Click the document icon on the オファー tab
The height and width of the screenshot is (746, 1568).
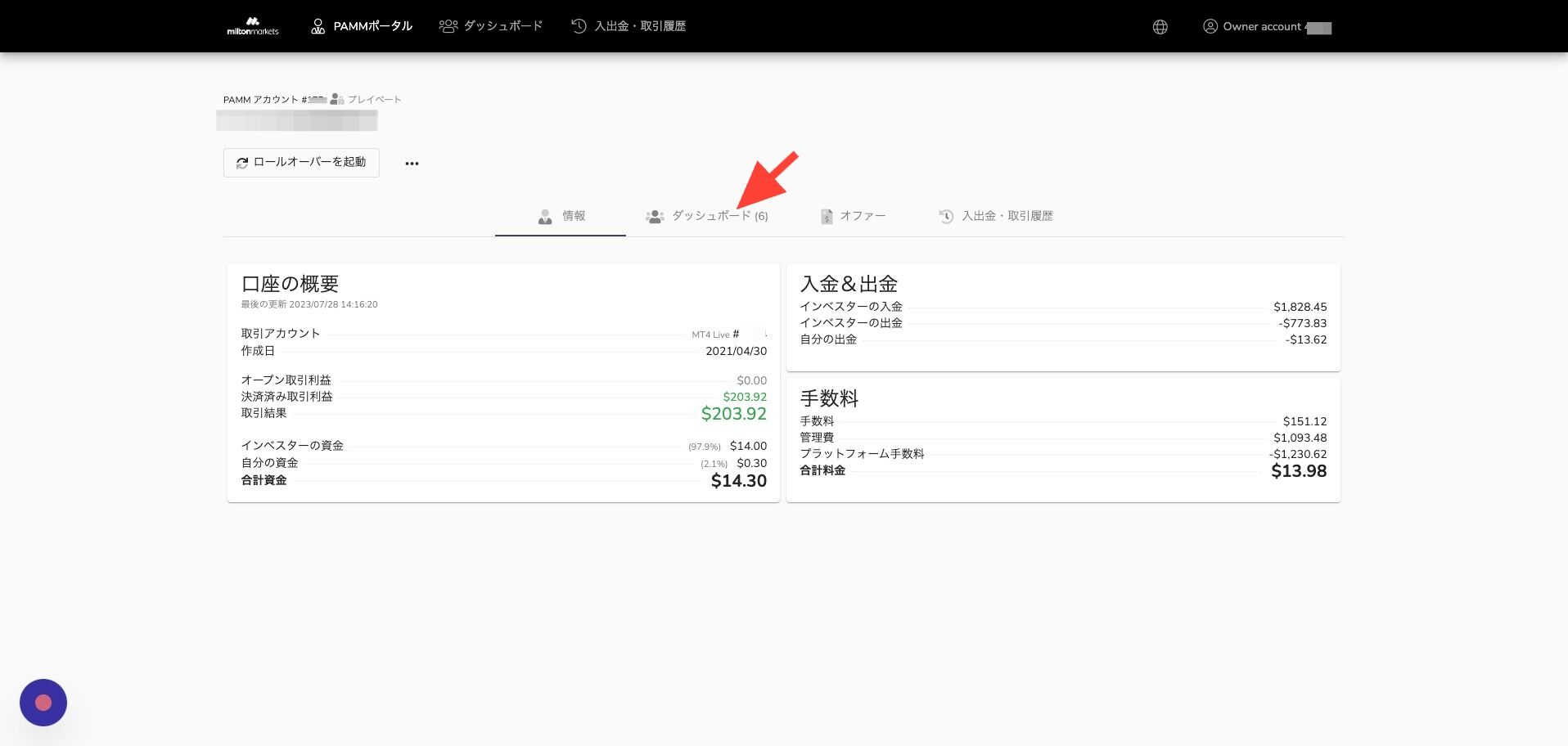(x=827, y=217)
